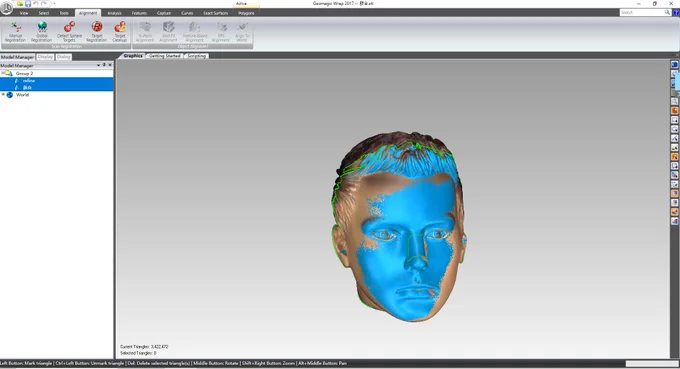680x369 pixels.
Task: Expand the World tree node
Action: pyautogui.click(x=3, y=95)
